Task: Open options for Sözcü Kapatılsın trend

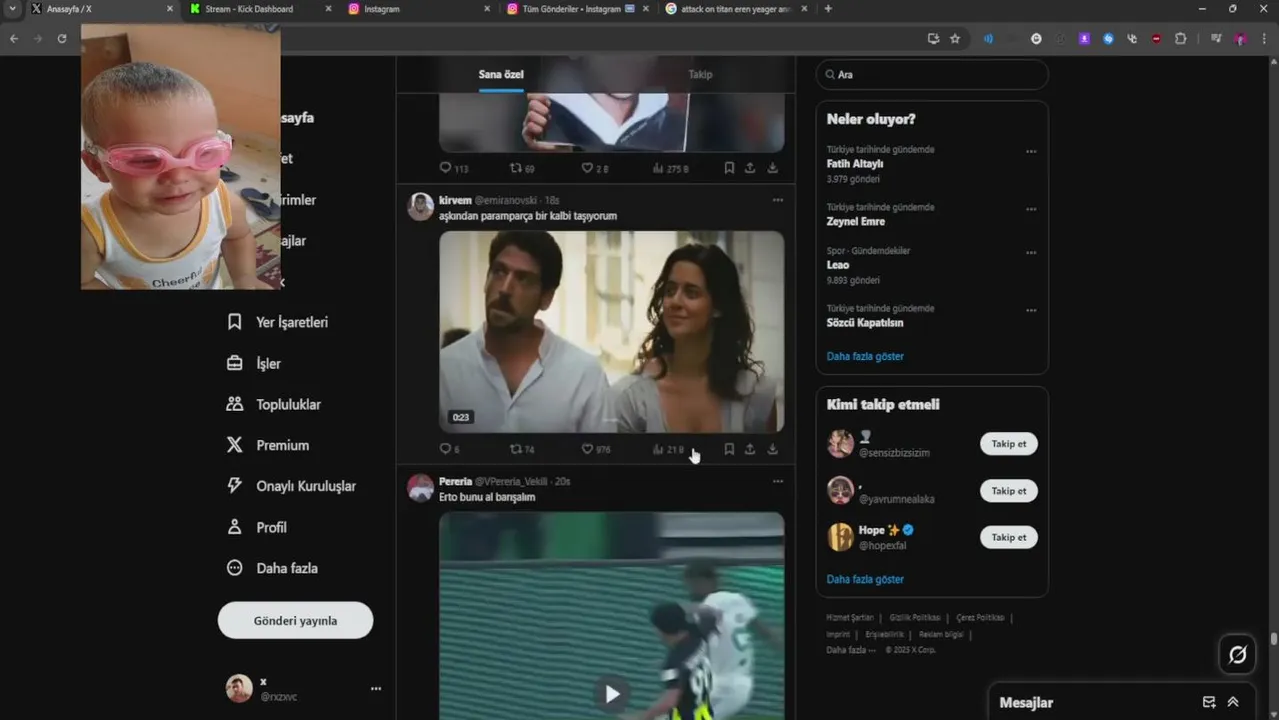Action: (x=1031, y=311)
